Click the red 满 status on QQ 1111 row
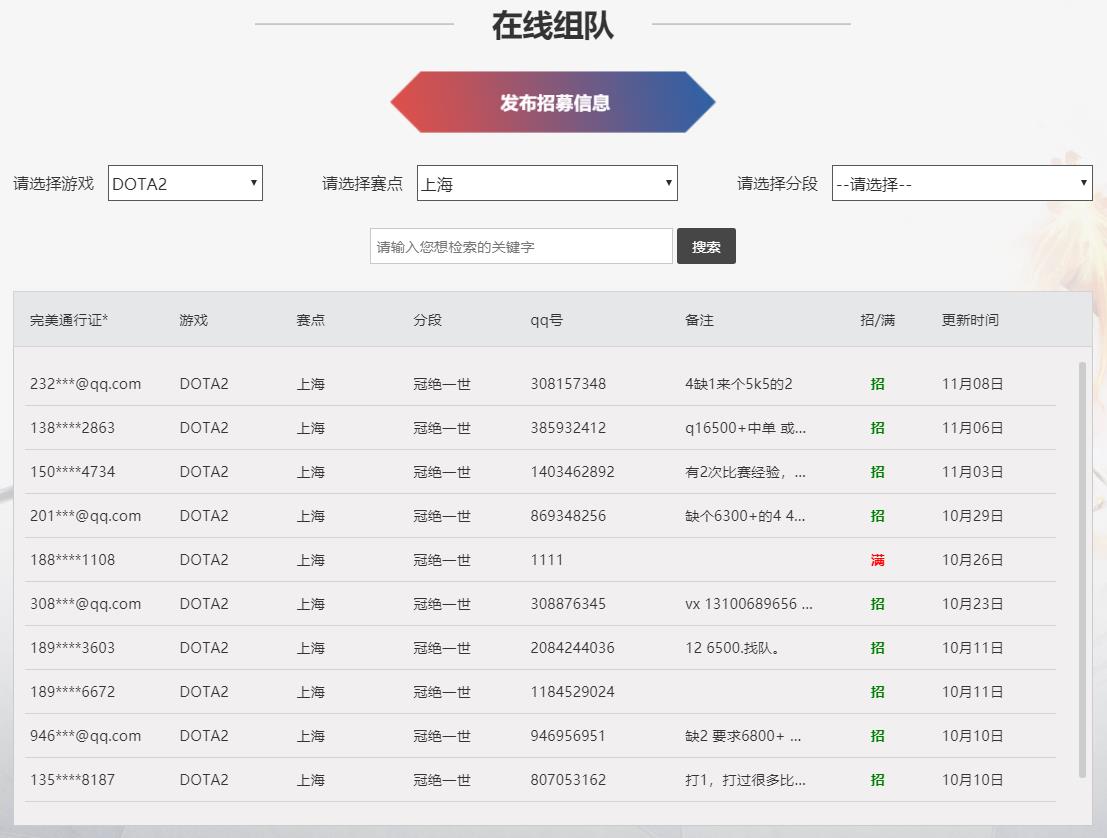 click(x=877, y=559)
